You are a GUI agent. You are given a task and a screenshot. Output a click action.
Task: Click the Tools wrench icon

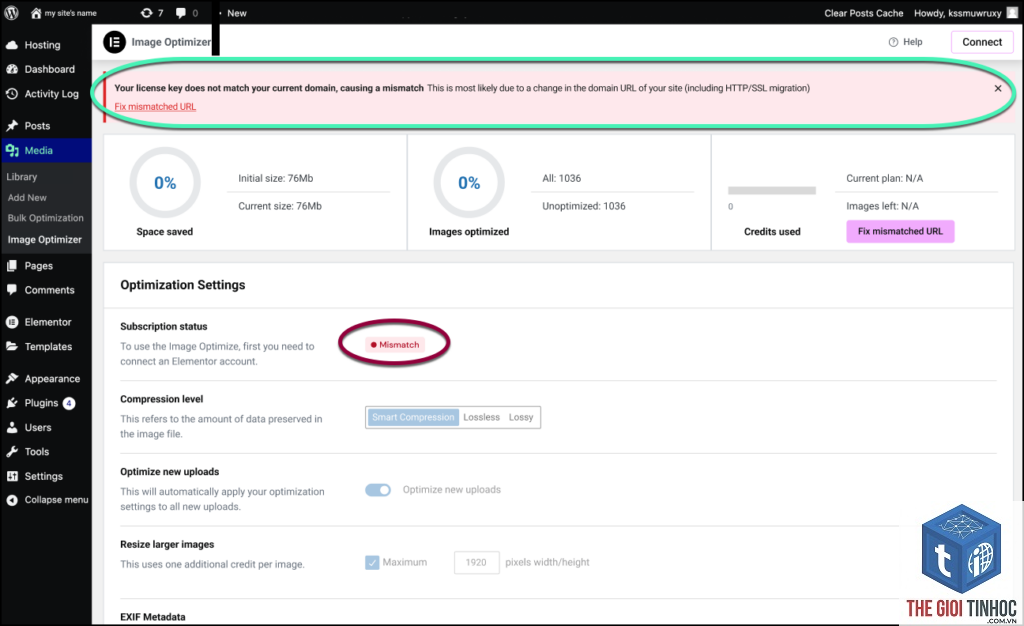12,452
